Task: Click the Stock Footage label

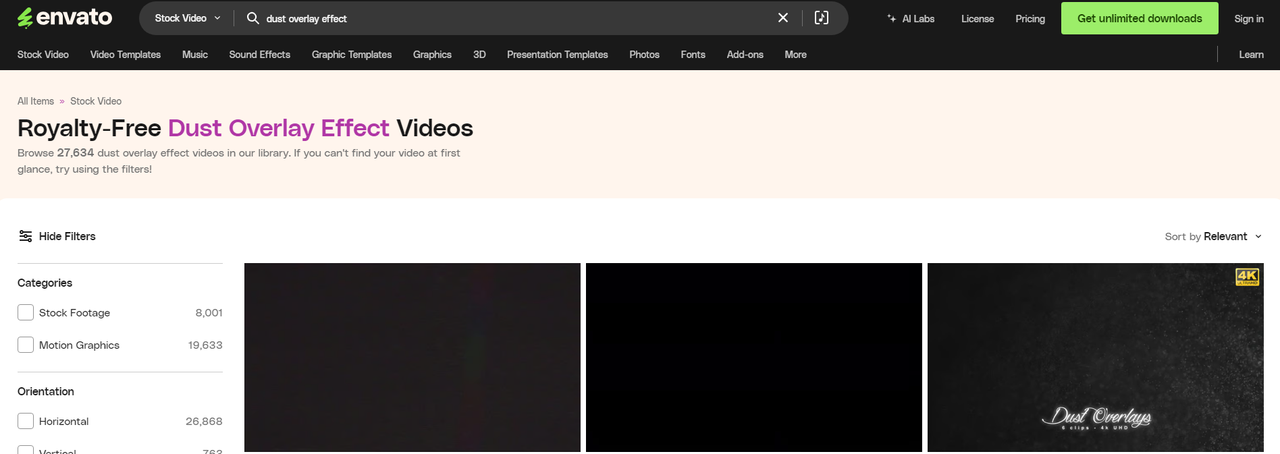Action: (75, 313)
